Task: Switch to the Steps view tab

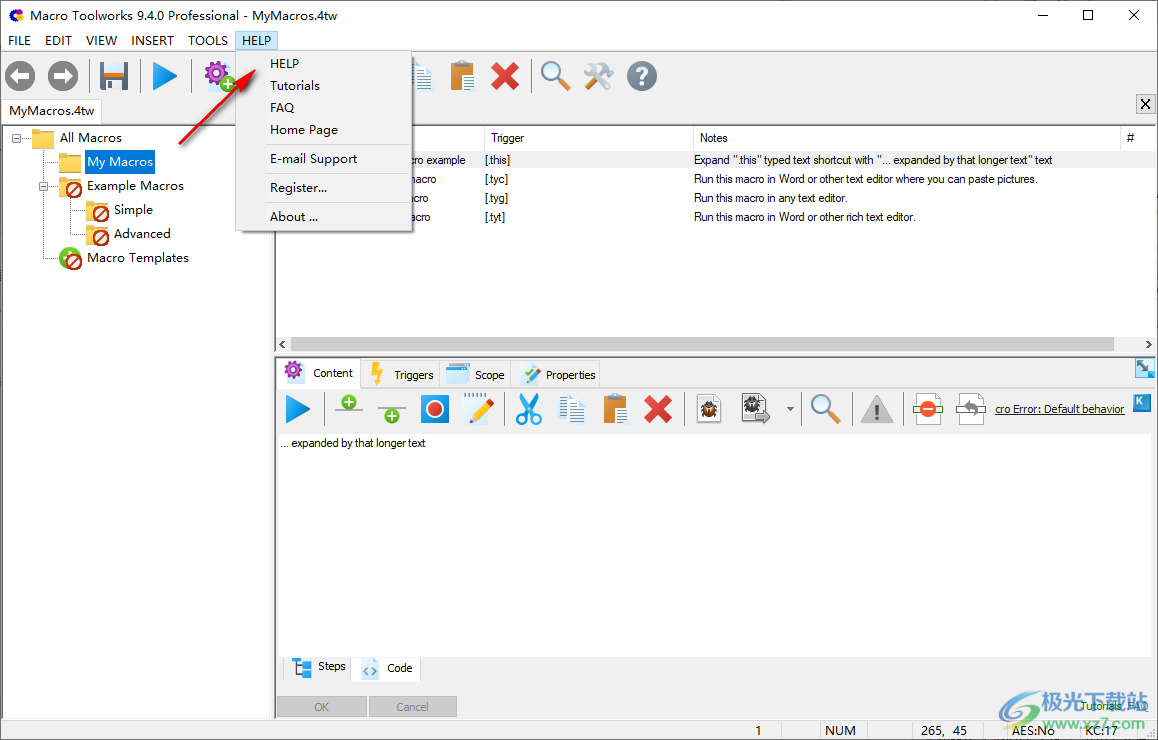Action: click(x=319, y=667)
